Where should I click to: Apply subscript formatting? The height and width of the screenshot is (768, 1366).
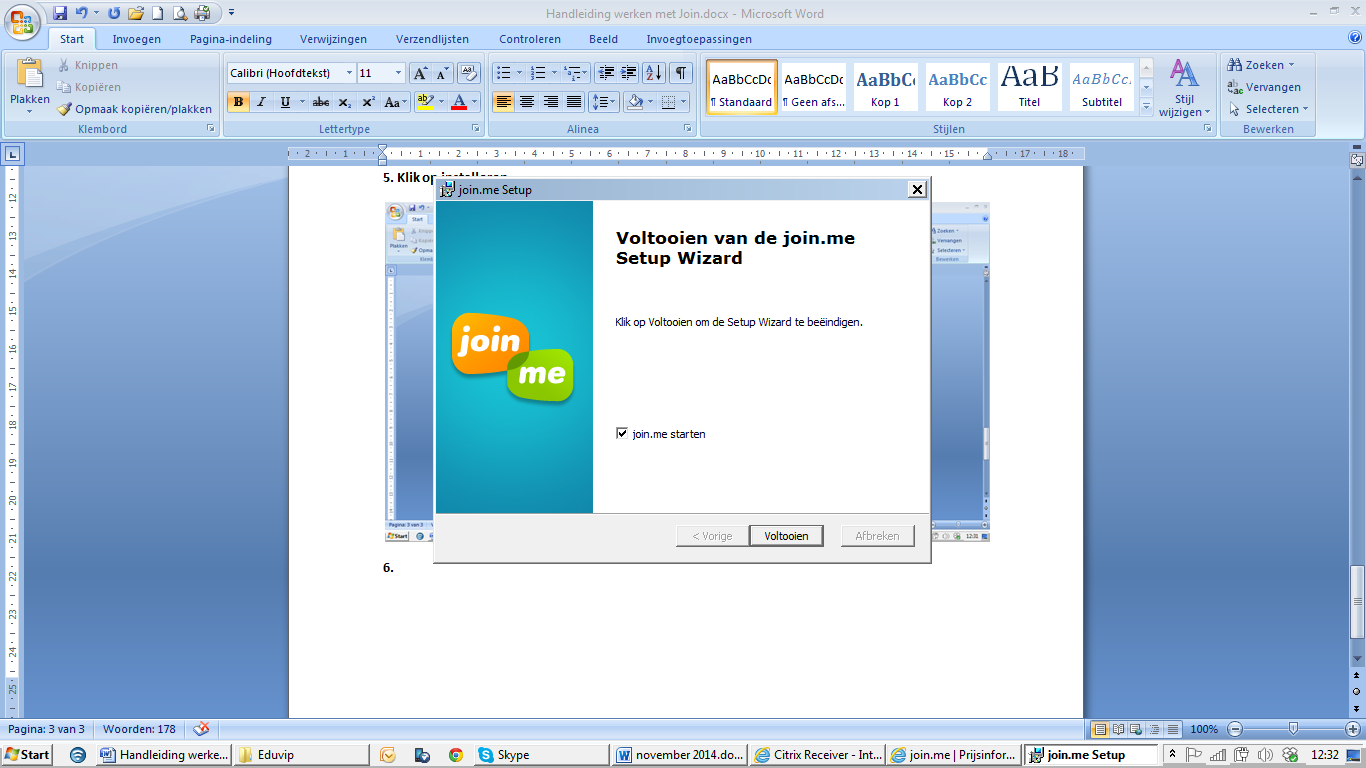pyautogui.click(x=345, y=102)
